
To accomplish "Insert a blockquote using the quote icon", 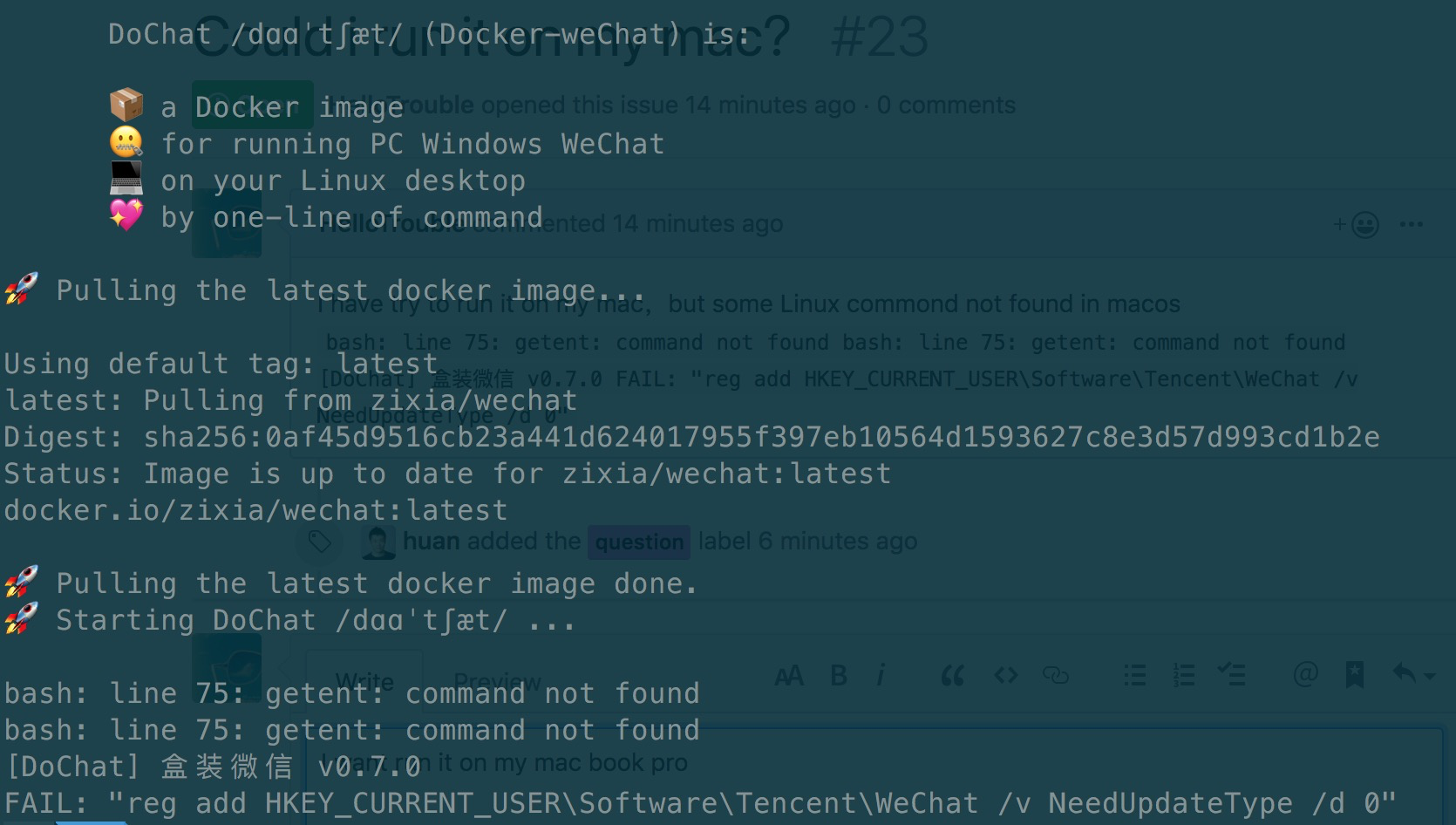I will pos(952,675).
